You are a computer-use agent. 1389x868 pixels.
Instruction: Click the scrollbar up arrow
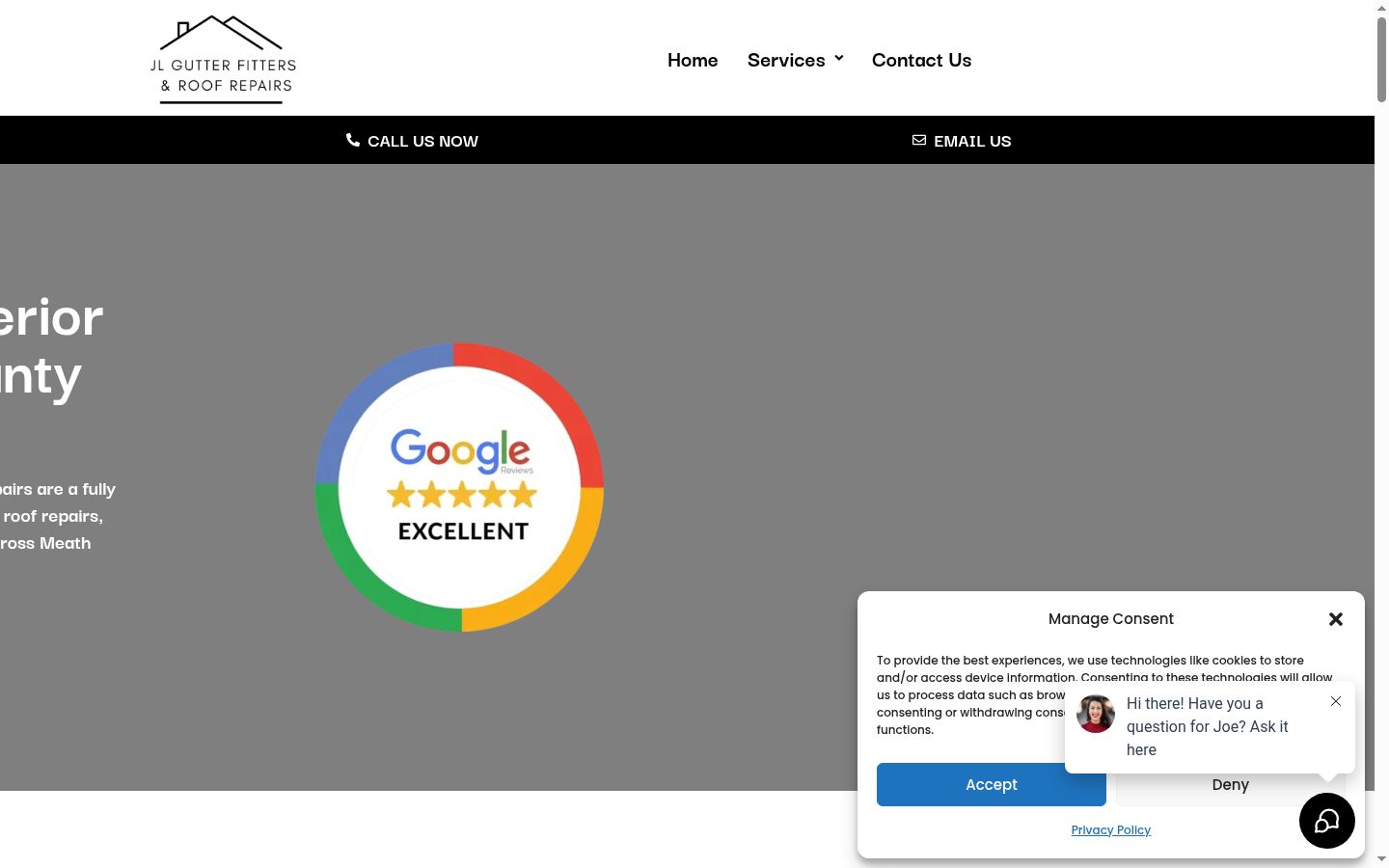click(x=1381, y=7)
